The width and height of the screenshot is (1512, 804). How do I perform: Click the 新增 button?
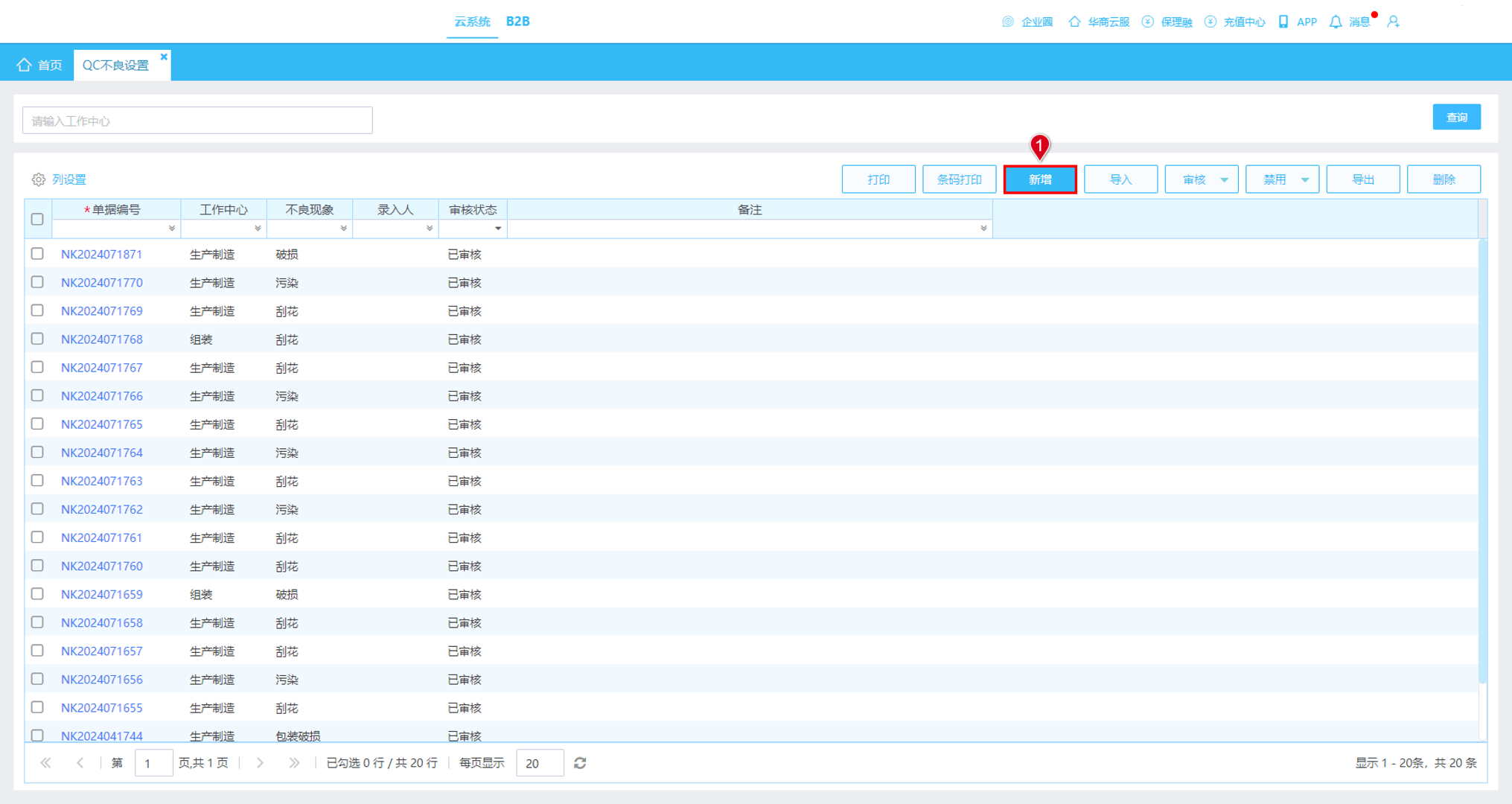coord(1040,179)
